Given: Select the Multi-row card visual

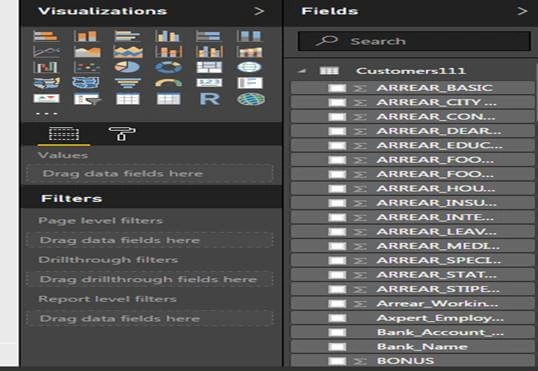Looking at the screenshot, I should pyautogui.click(x=250, y=83).
